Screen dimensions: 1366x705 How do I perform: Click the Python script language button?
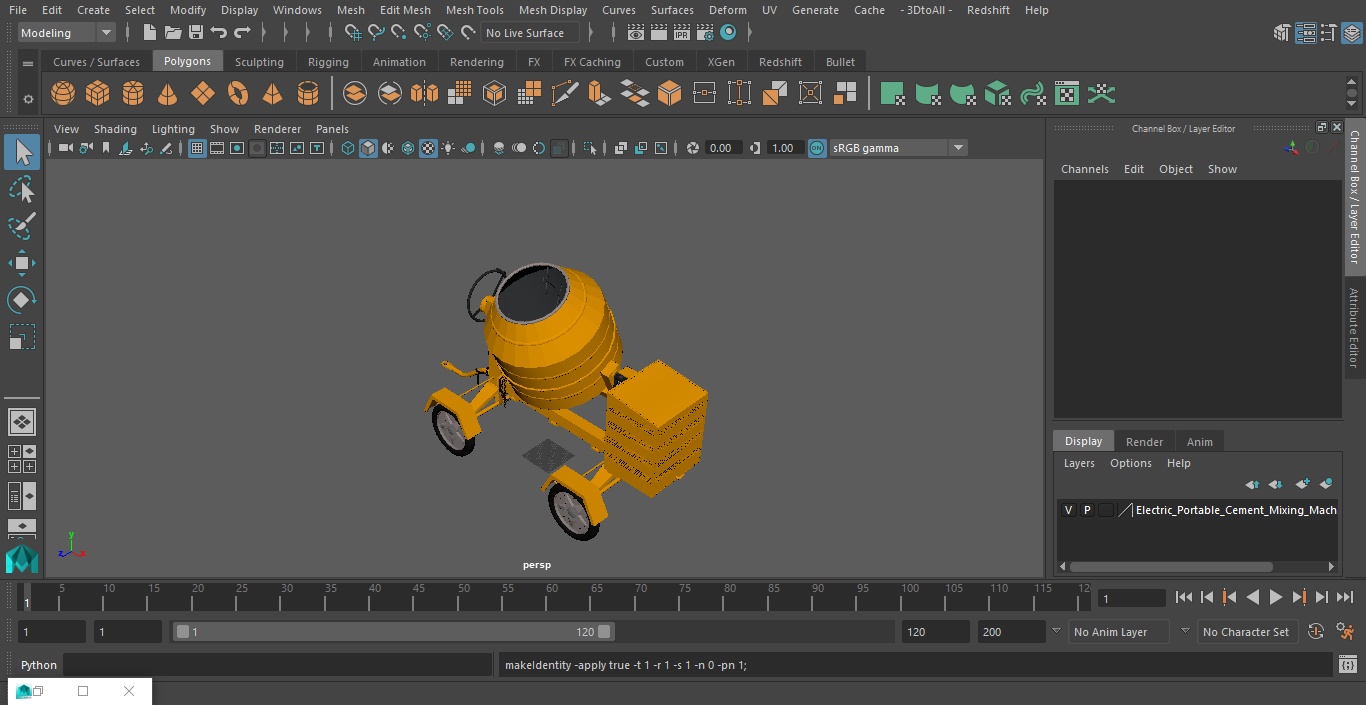[39, 665]
